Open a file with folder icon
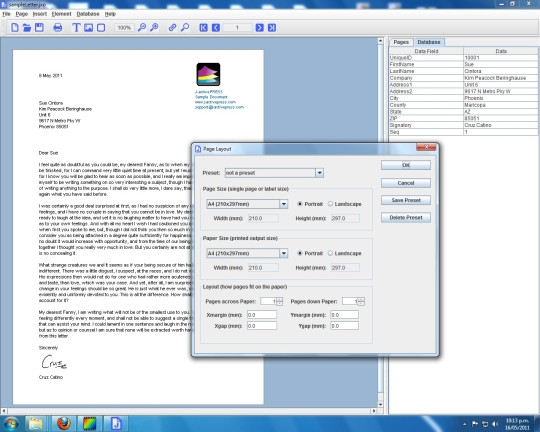 click(27, 28)
